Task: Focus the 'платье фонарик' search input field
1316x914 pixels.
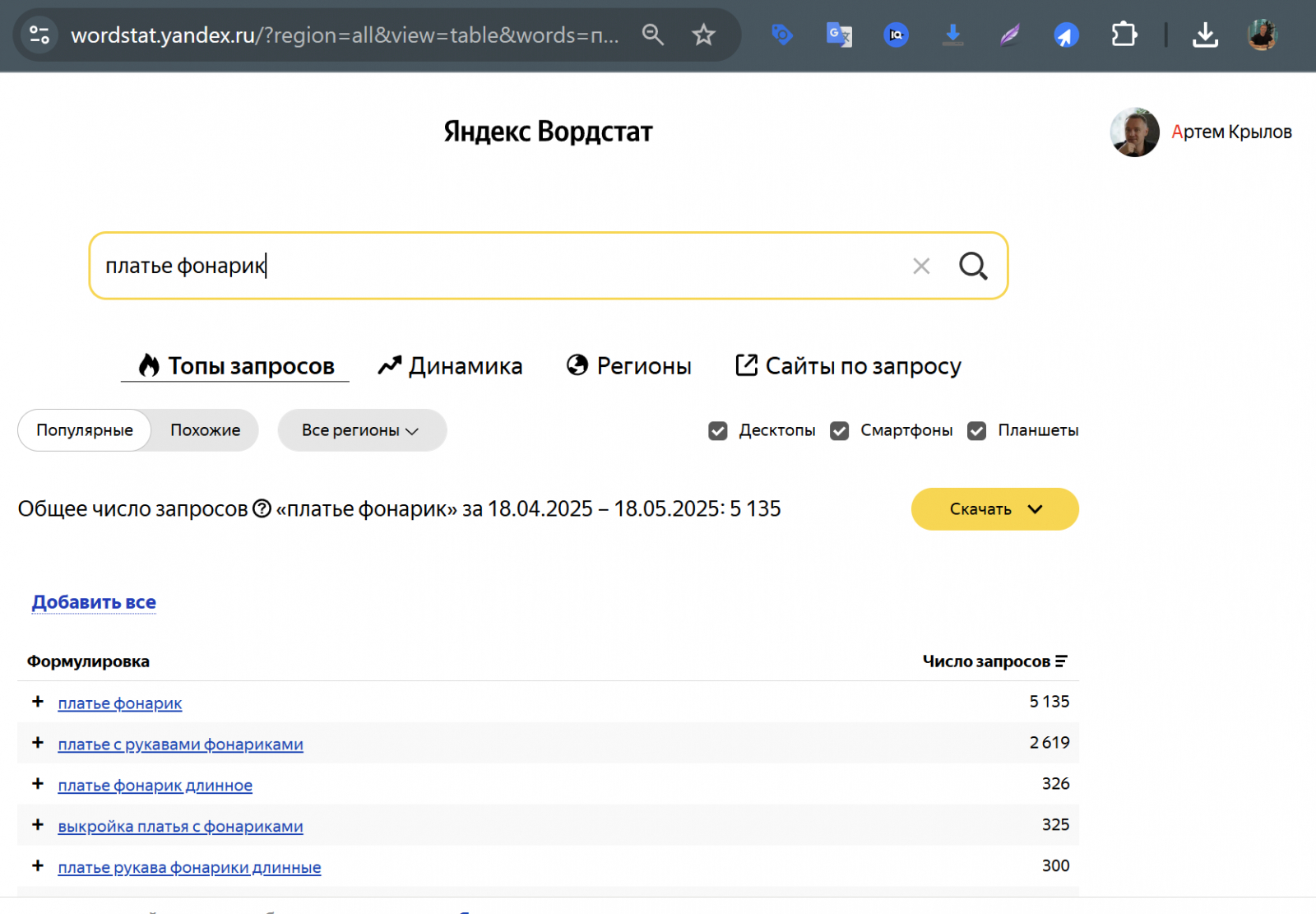Action: tap(493, 266)
